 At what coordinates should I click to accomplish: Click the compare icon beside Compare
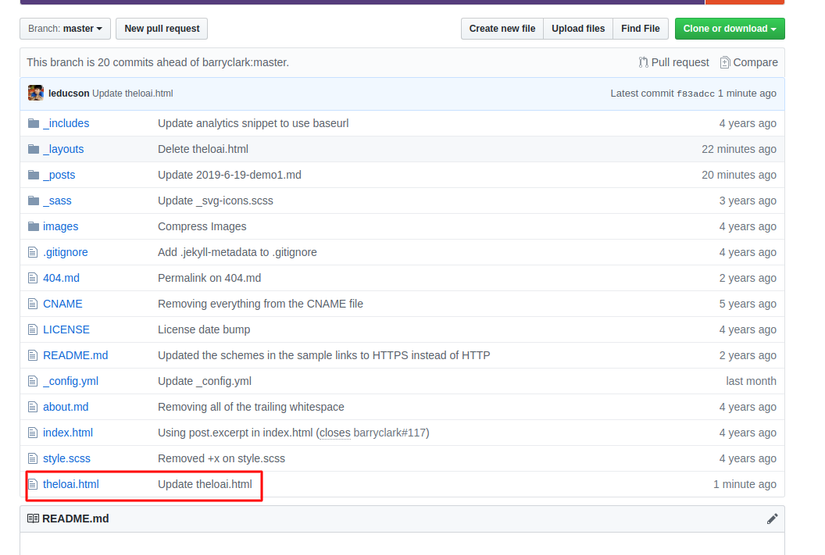[725, 62]
